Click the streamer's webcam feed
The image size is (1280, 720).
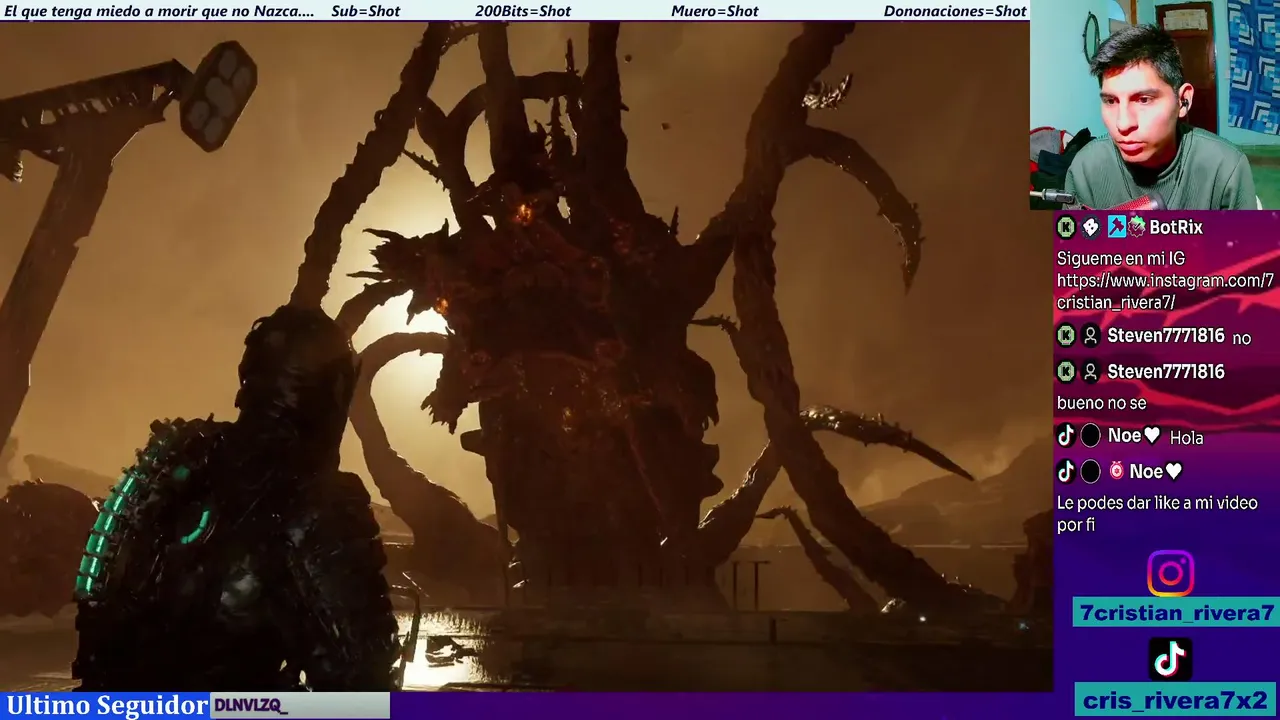click(x=1155, y=105)
